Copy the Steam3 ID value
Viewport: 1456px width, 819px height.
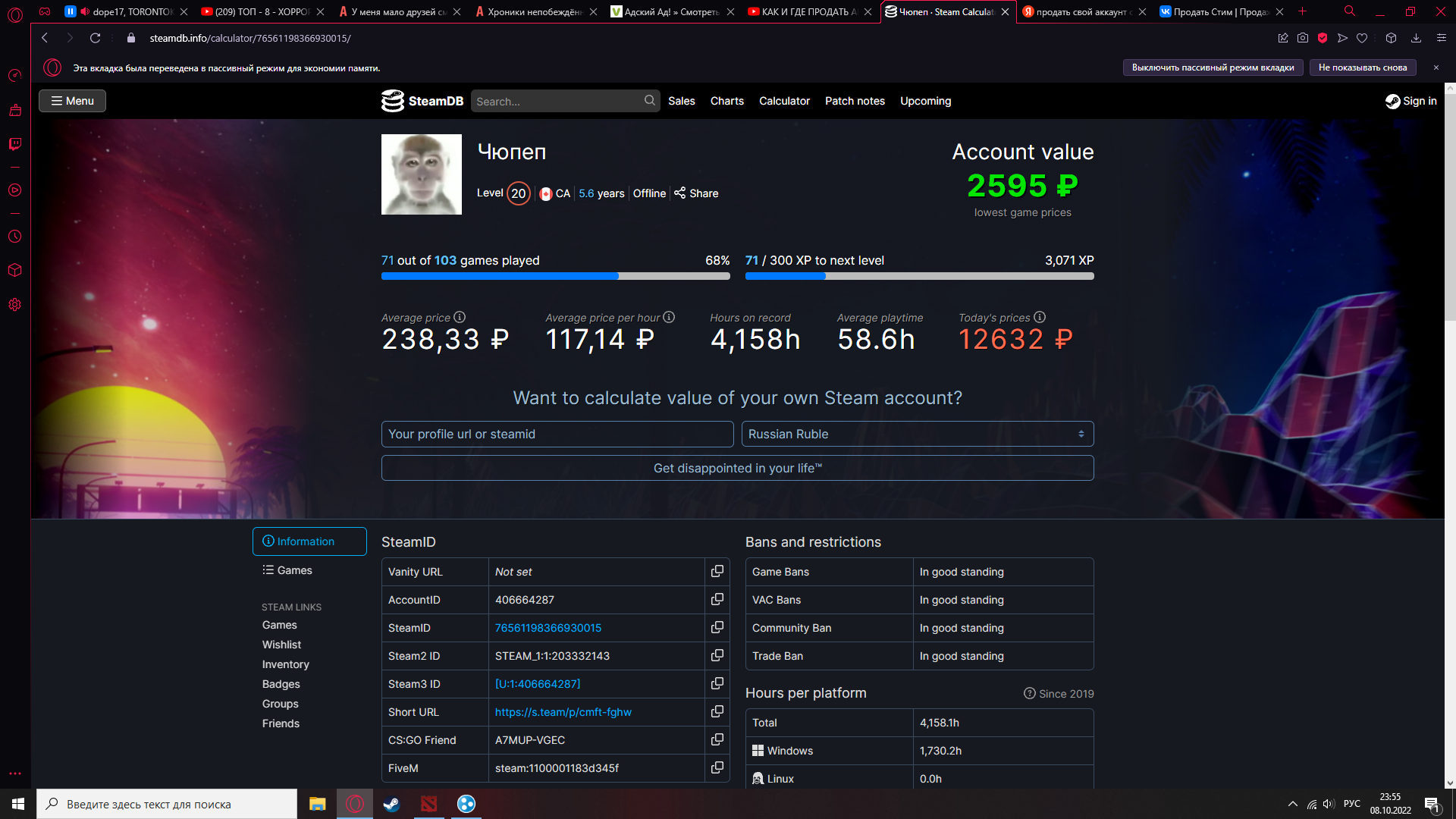(717, 683)
